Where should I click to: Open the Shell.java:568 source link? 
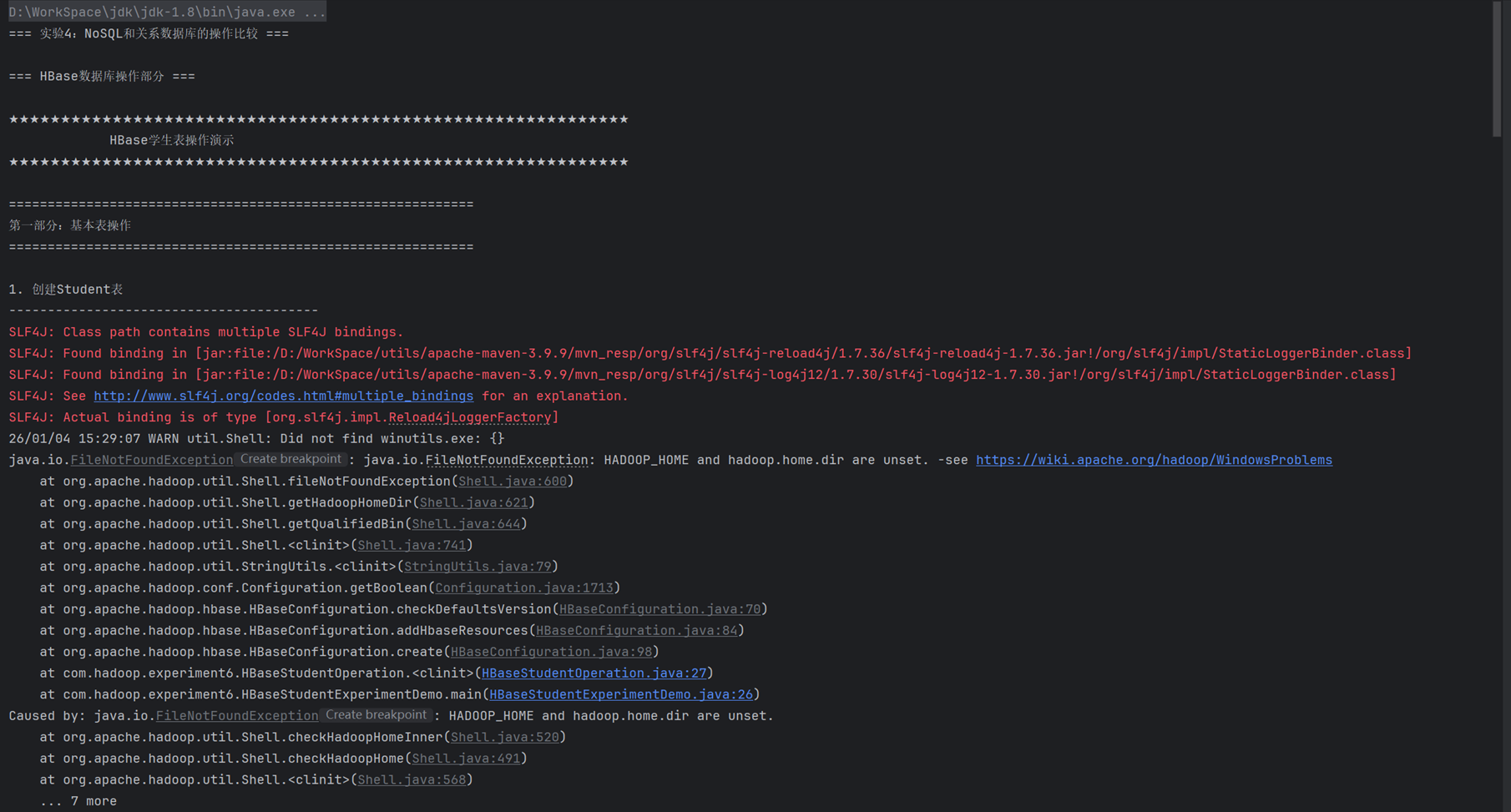[x=412, y=779]
